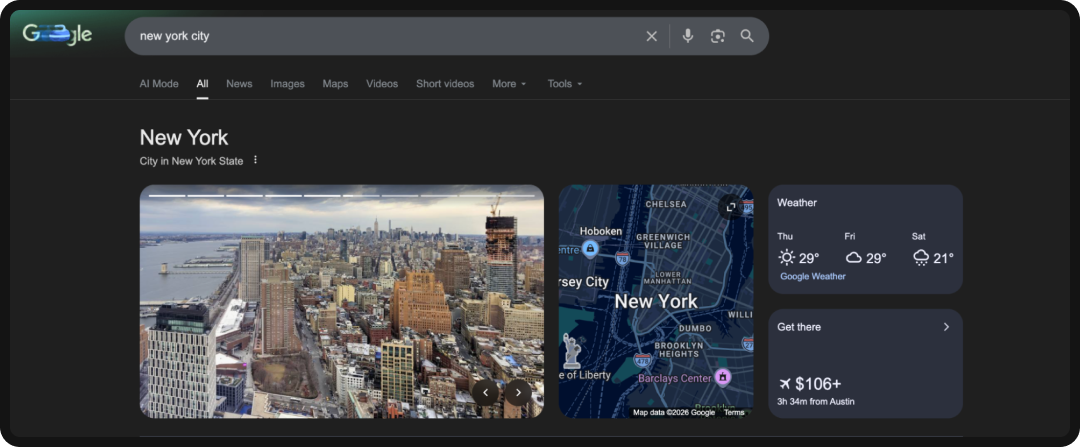This screenshot has width=1080, height=447.
Task: Open the Videos tab
Action: [382, 83]
